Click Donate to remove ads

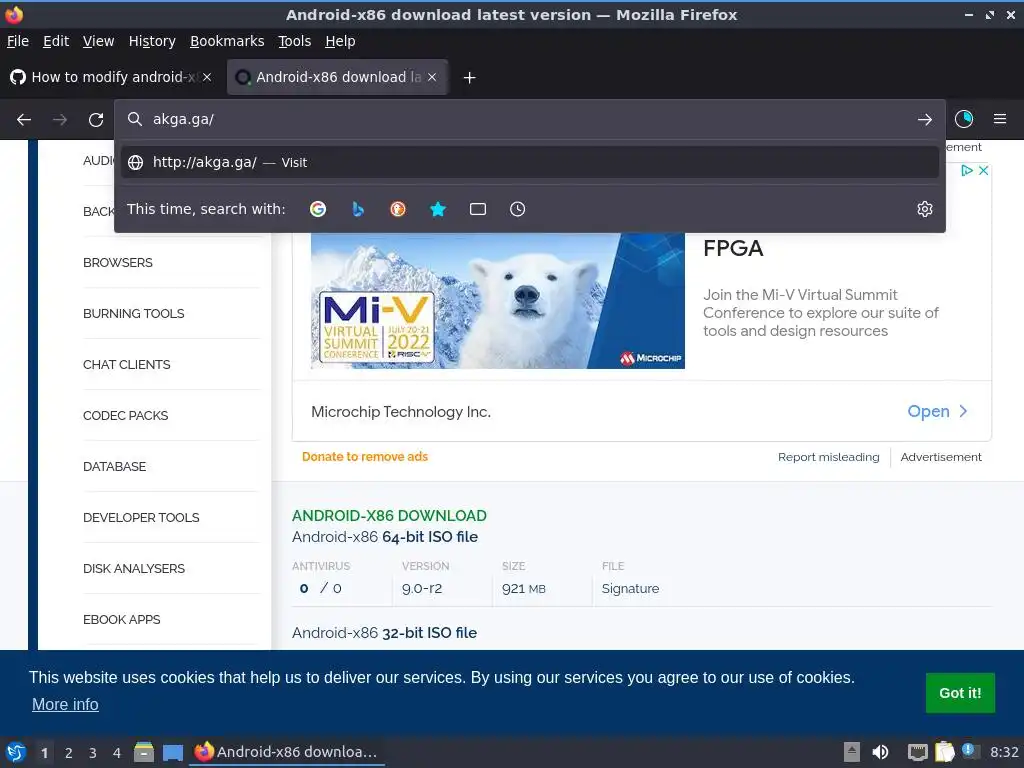[364, 456]
